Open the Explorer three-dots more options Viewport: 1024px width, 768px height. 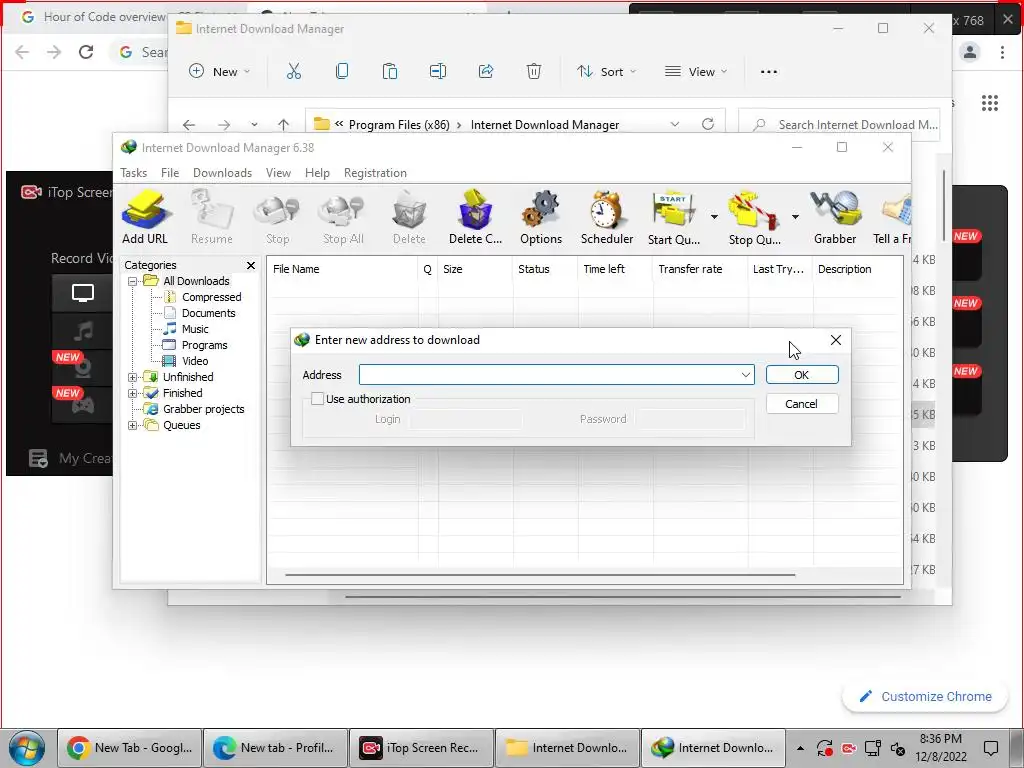(769, 71)
